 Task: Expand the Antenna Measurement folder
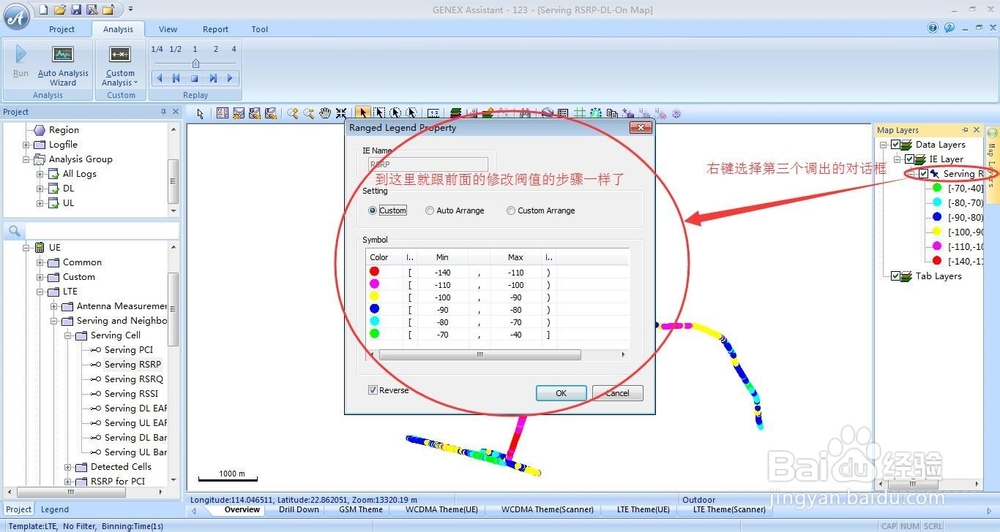click(x=54, y=306)
